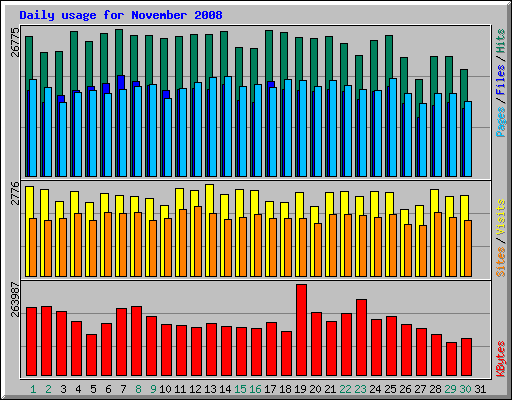Click the orange Sites bar for day 12
The width and height of the screenshot is (512, 400).
point(198,241)
